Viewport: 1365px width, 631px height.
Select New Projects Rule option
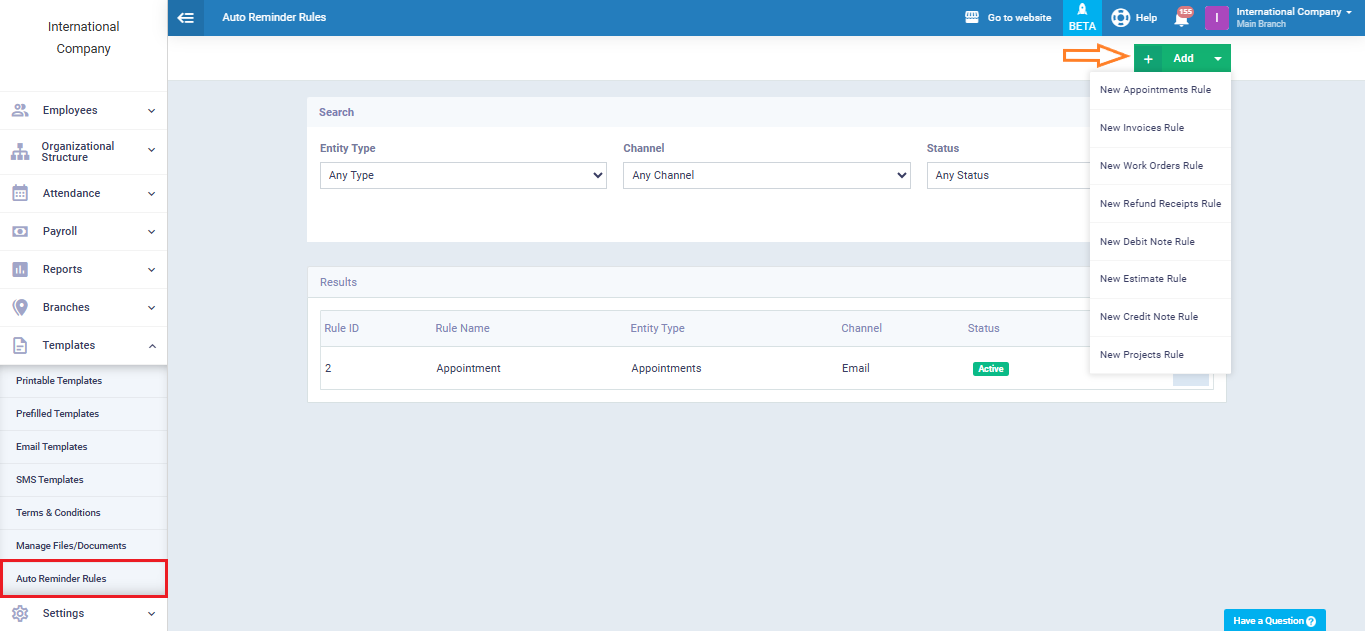pos(1141,355)
